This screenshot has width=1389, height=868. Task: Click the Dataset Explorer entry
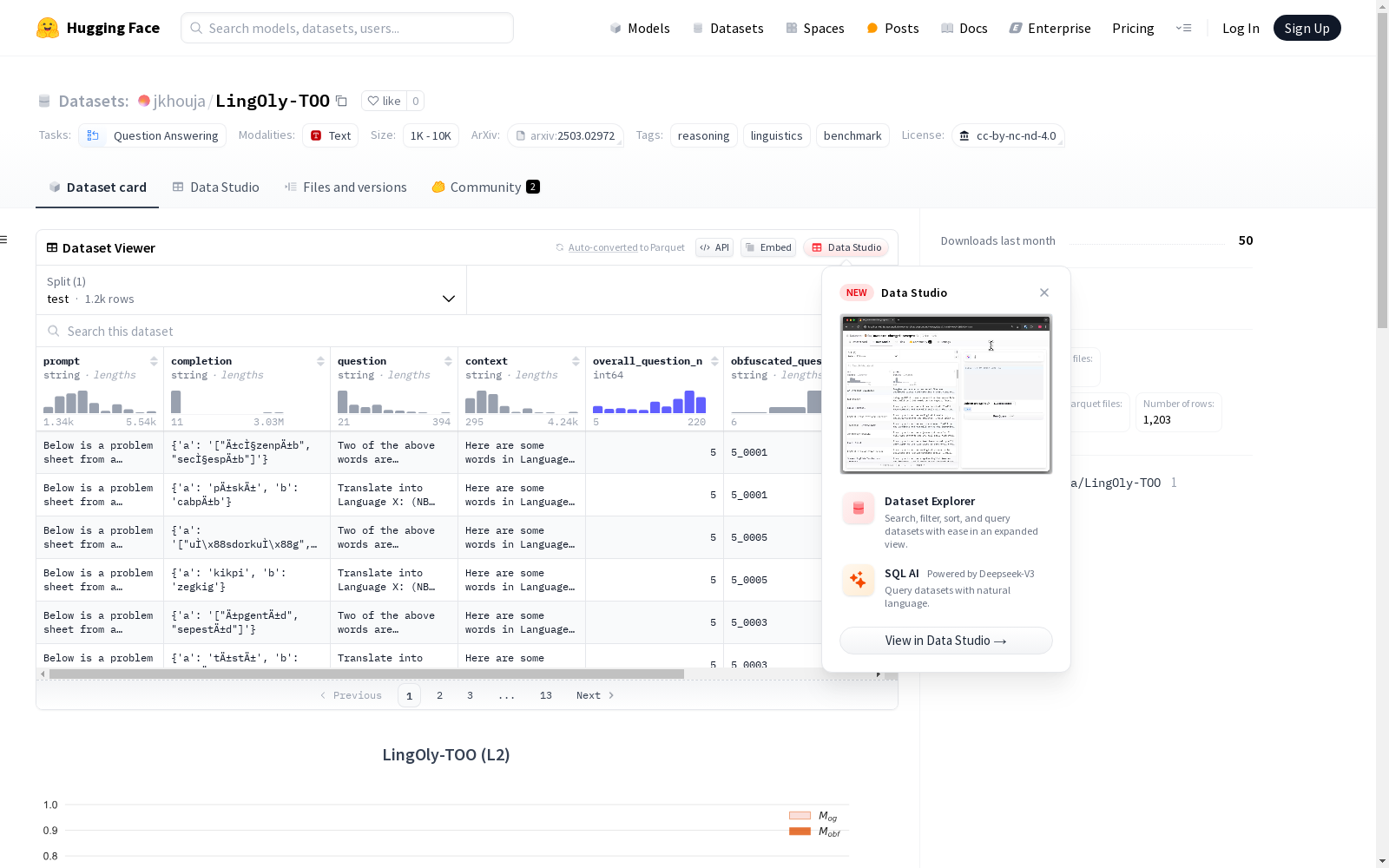click(946, 521)
